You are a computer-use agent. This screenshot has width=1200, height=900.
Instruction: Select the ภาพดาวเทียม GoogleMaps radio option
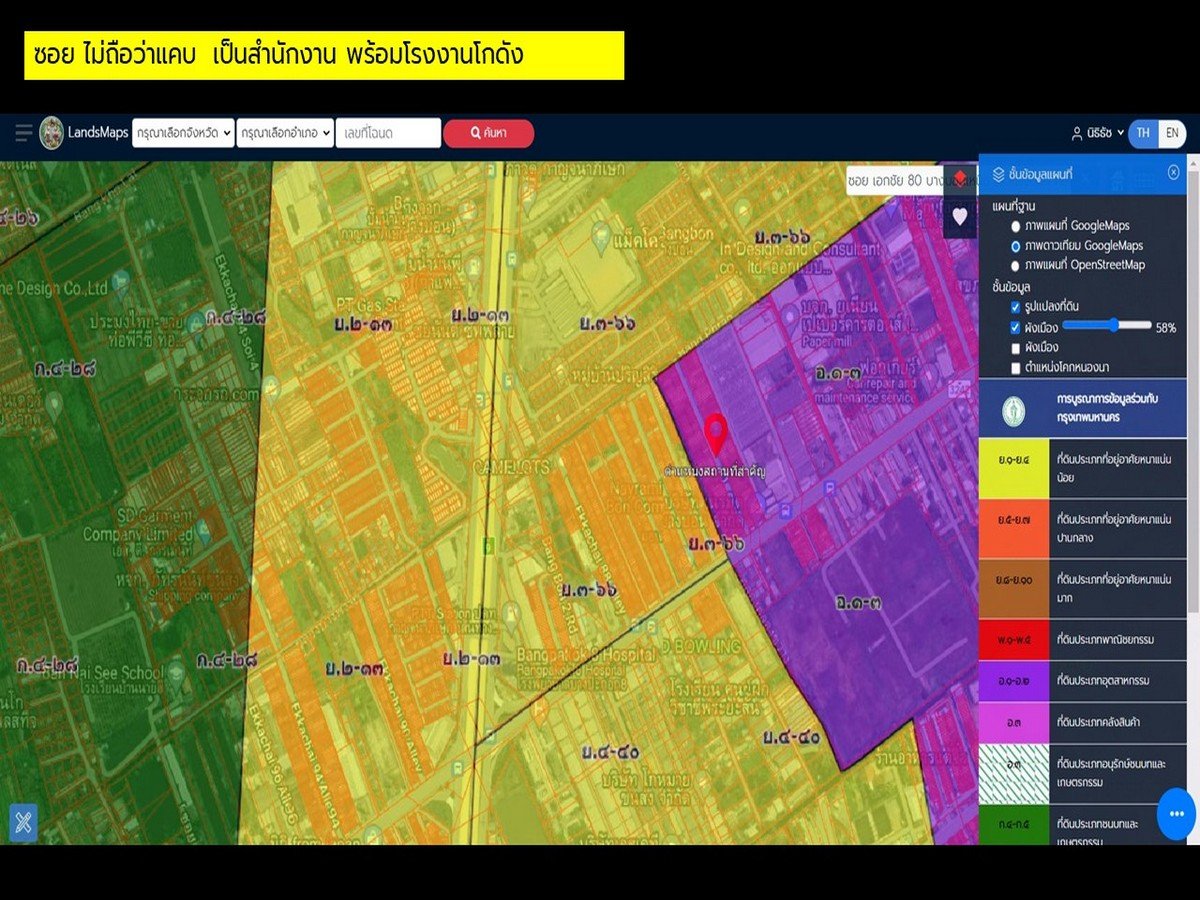[1016, 246]
